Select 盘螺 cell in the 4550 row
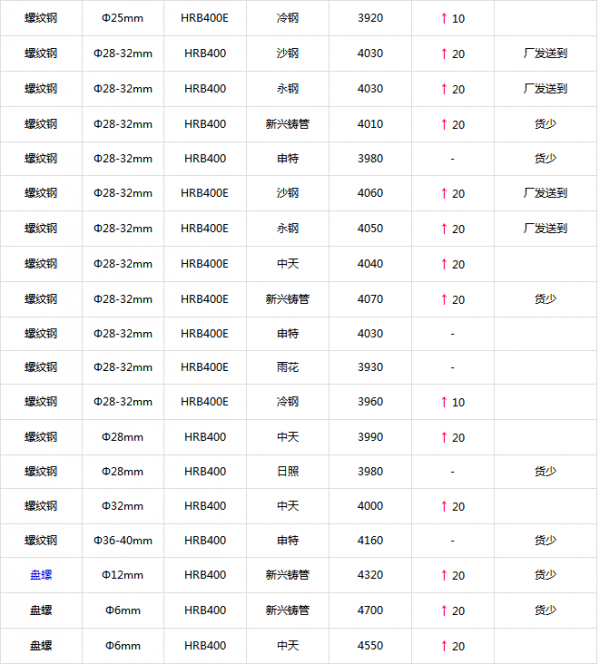 tap(41, 646)
